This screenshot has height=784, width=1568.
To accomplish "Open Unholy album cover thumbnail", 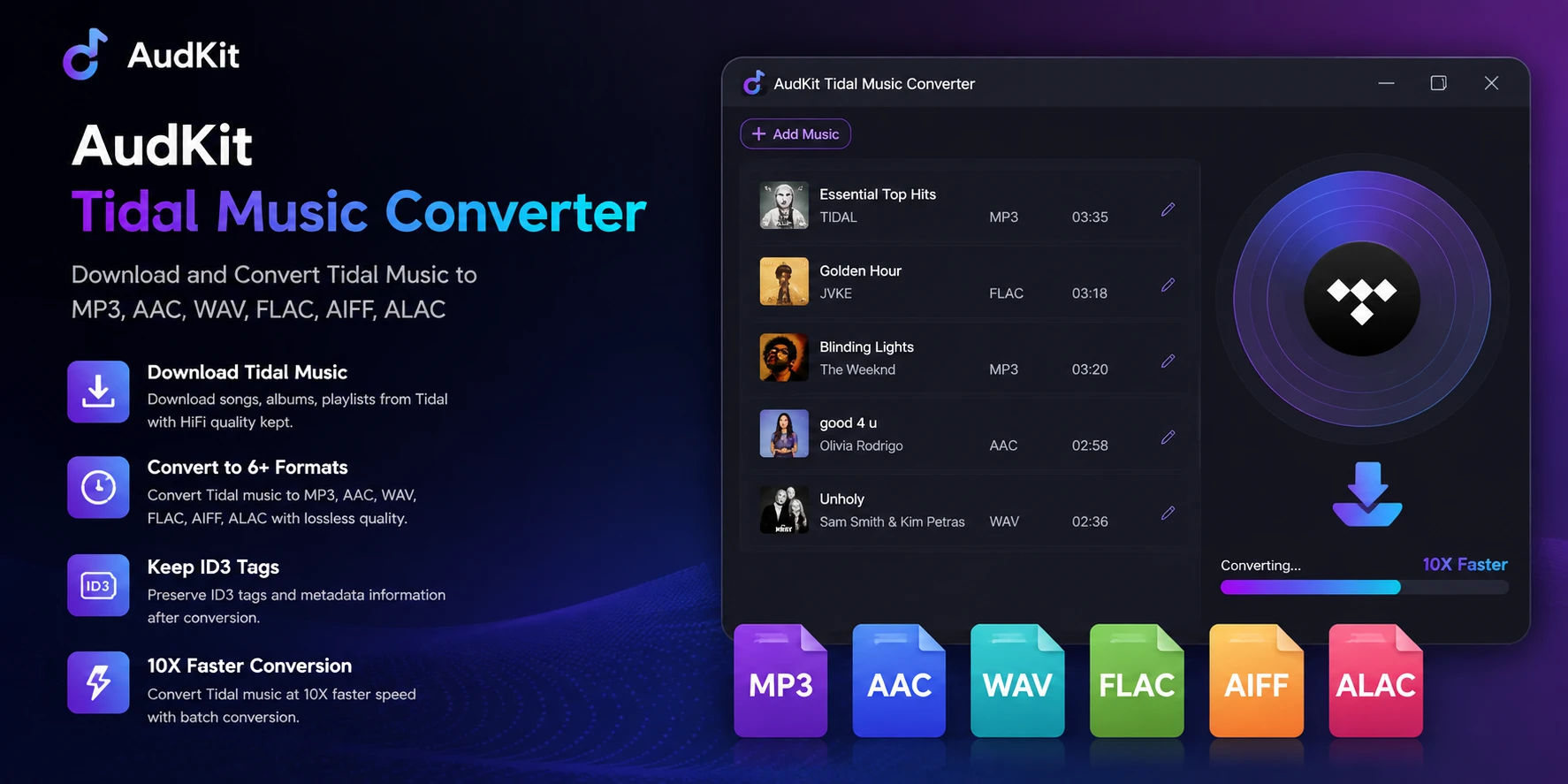I will click(784, 509).
